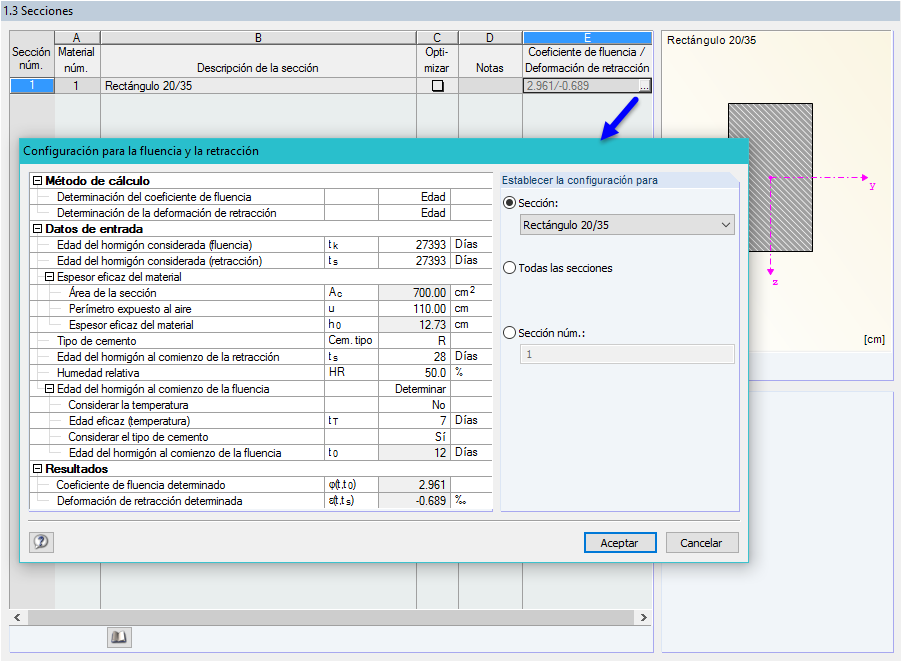Toggle the Optimizar checkbox for section 1
The width and height of the screenshot is (901, 661).
coord(436,86)
